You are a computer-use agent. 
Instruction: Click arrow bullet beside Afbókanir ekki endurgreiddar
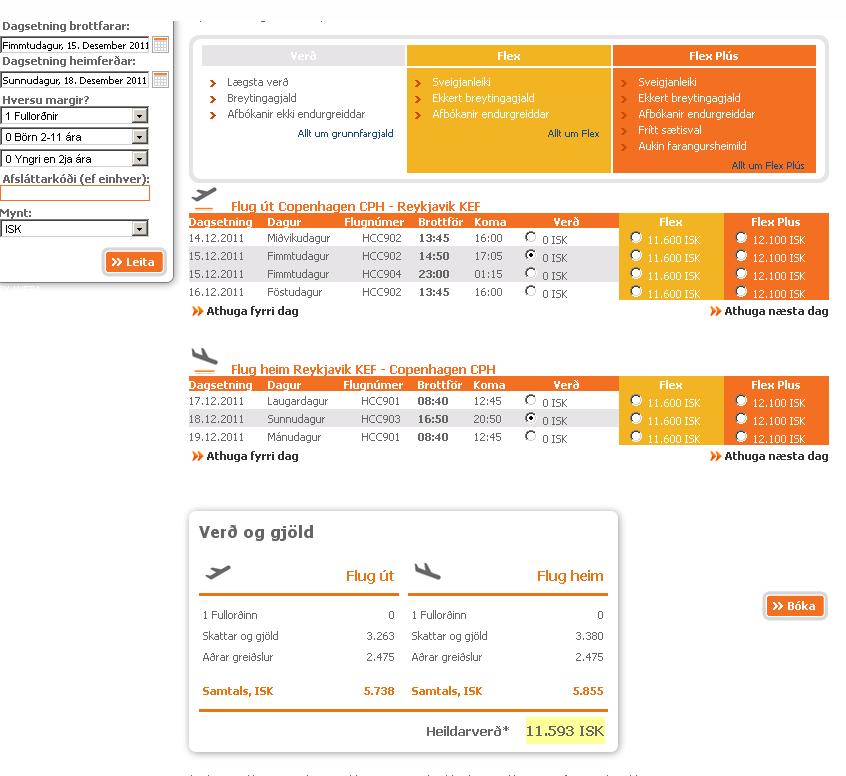click(213, 115)
